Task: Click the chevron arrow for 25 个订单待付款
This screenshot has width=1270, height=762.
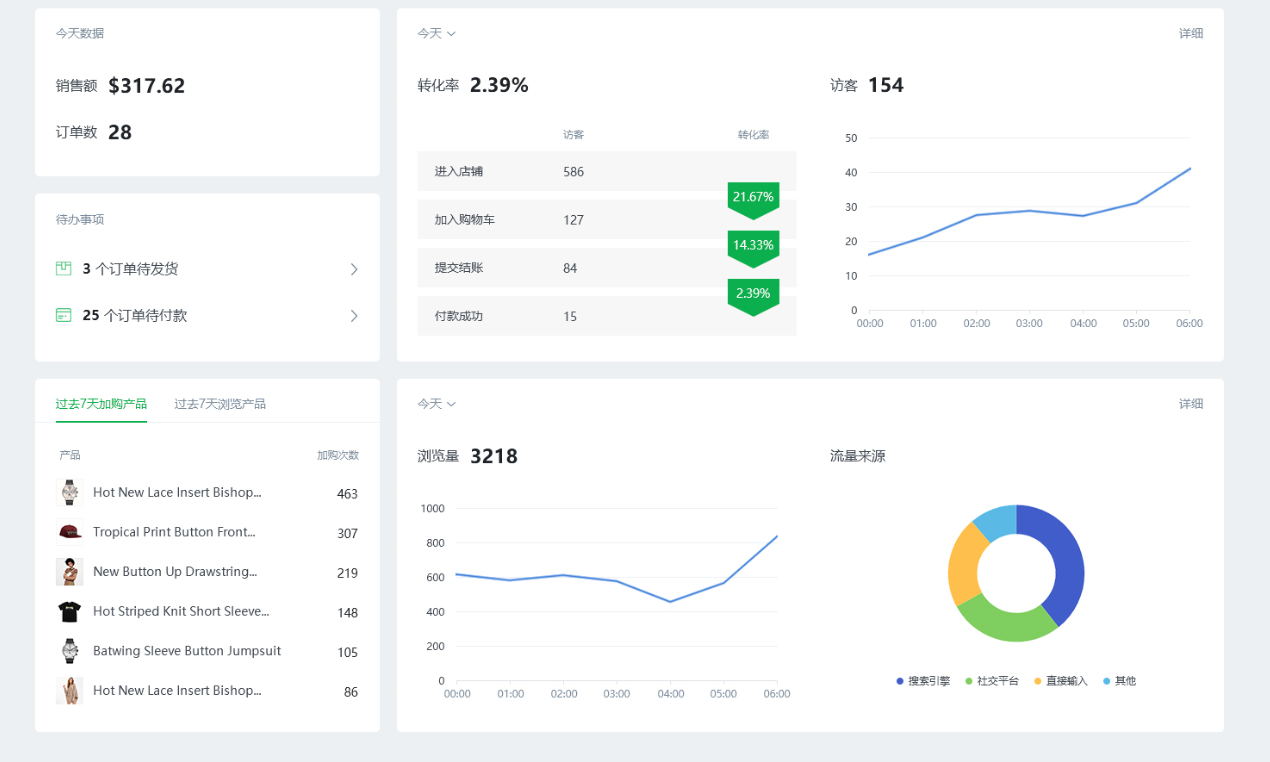Action: click(354, 316)
